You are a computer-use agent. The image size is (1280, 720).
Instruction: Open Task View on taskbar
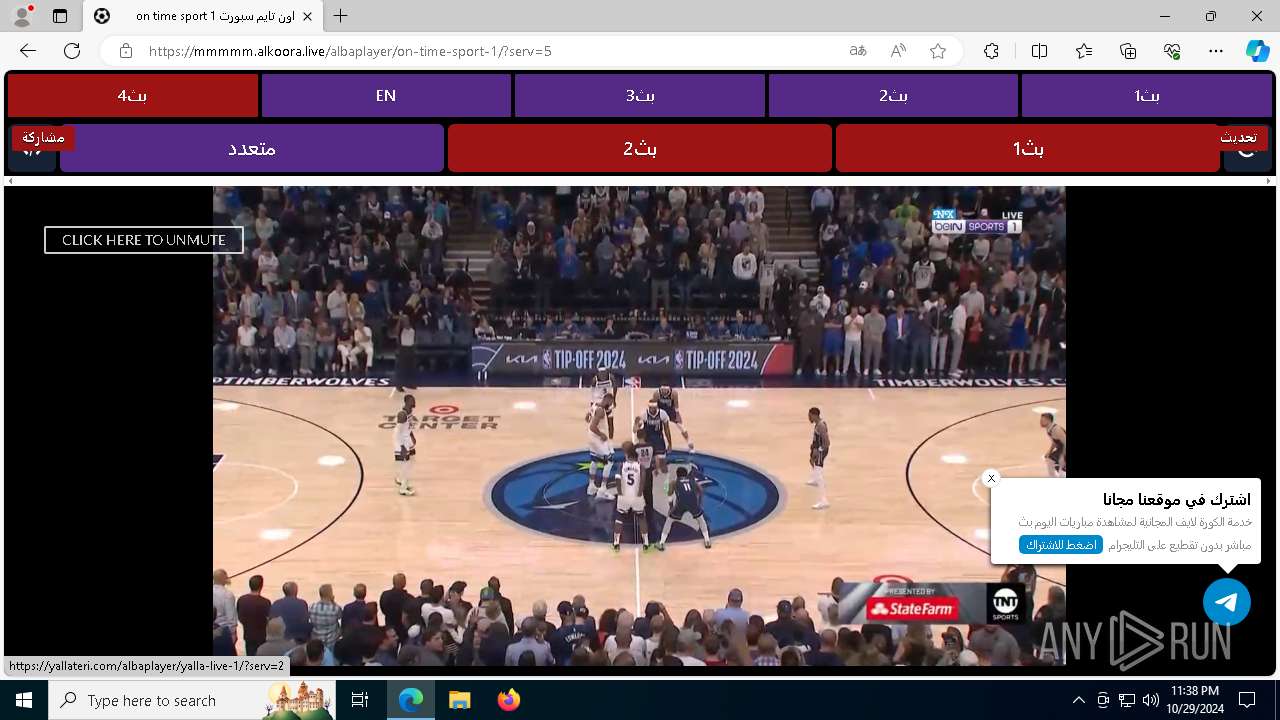(x=360, y=700)
